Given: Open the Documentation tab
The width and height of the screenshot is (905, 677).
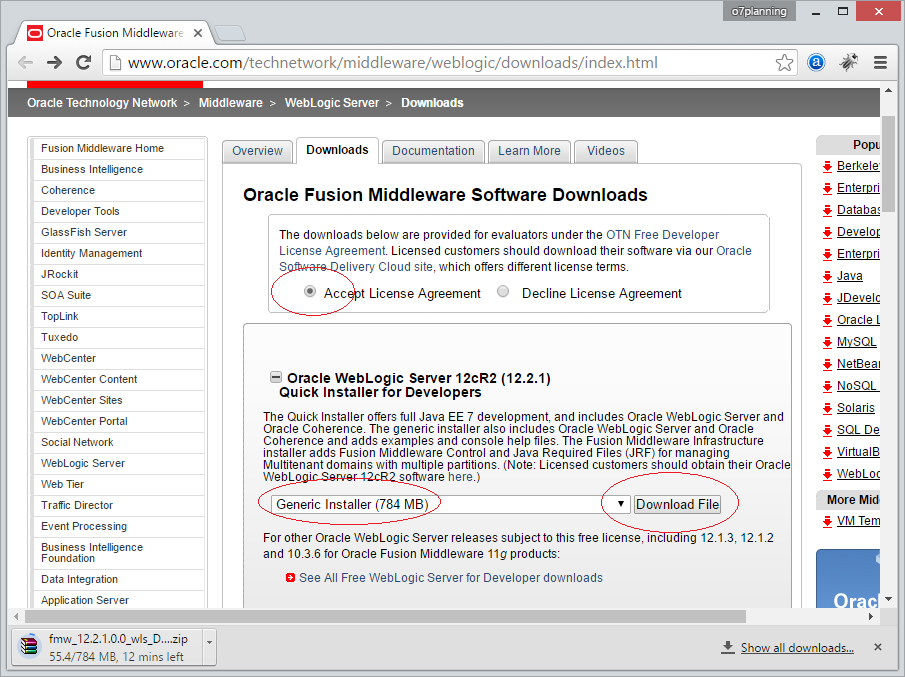Looking at the screenshot, I should coord(433,151).
